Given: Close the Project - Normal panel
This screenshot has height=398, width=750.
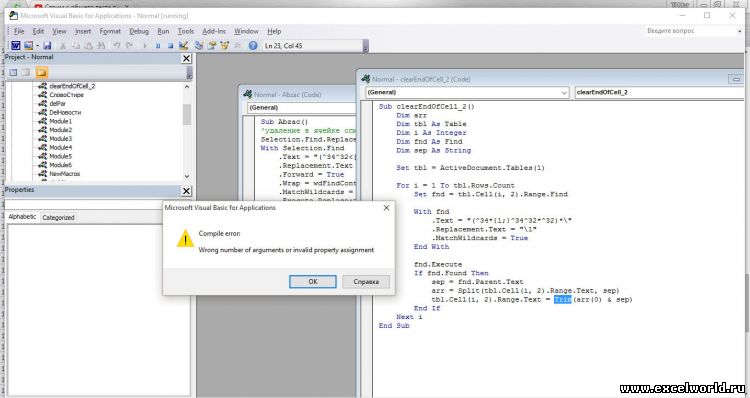Looking at the screenshot, I should click(x=186, y=58).
